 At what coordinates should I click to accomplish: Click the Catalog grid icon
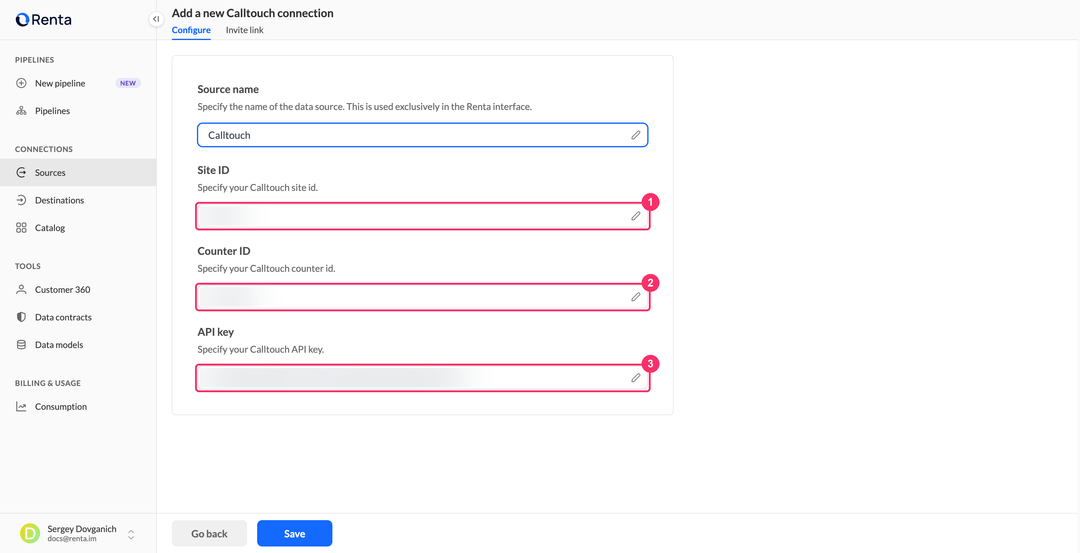[21, 228]
